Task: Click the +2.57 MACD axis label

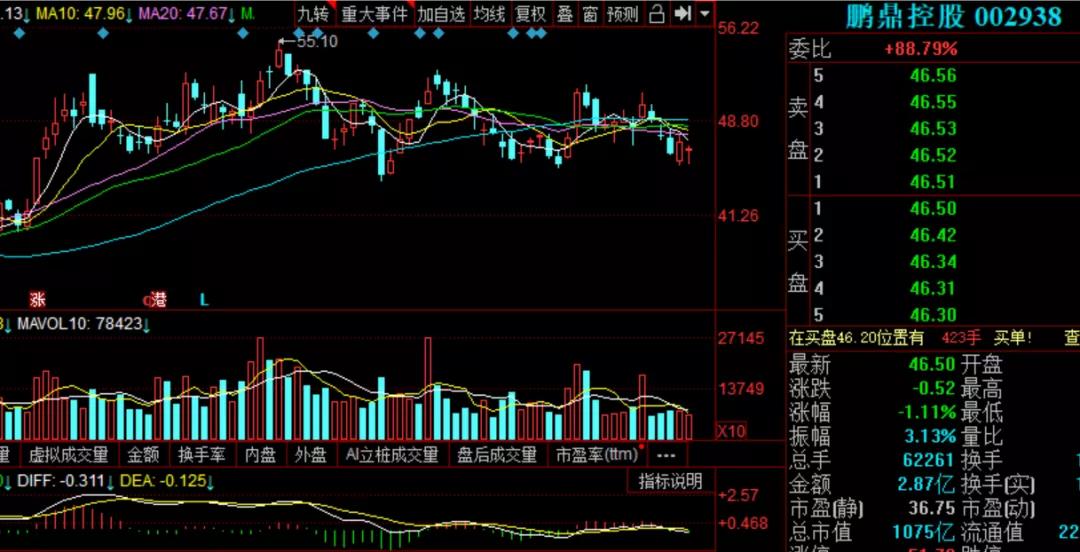Action: [x=738, y=495]
